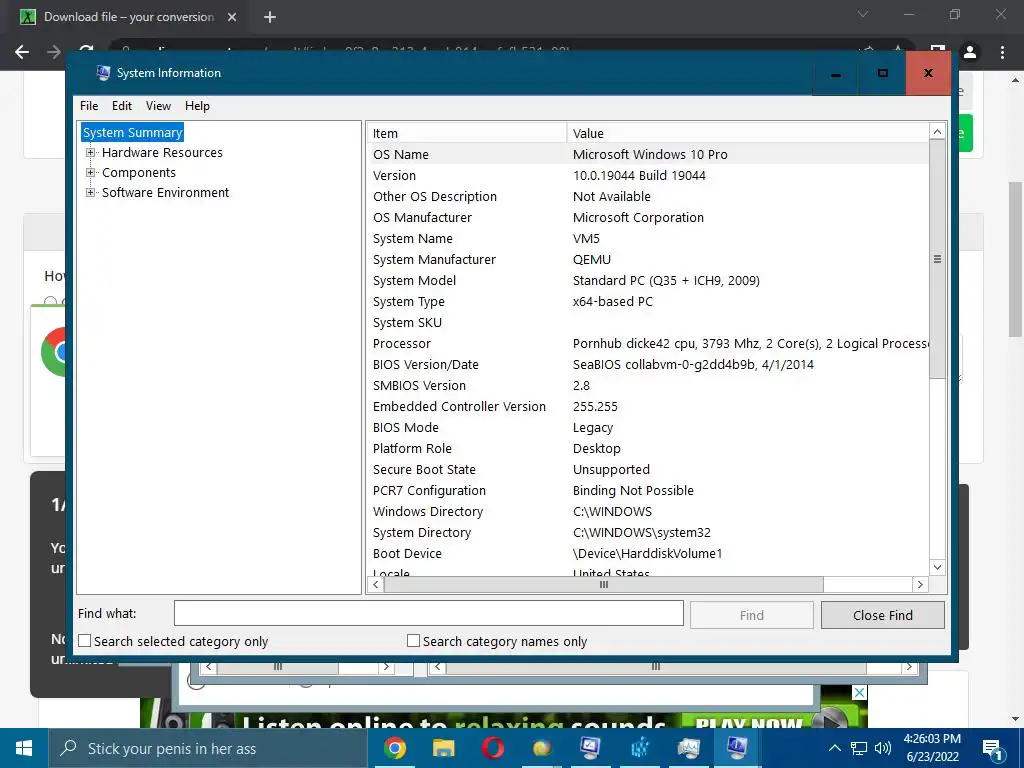Click the Value column header

[x=747, y=133]
